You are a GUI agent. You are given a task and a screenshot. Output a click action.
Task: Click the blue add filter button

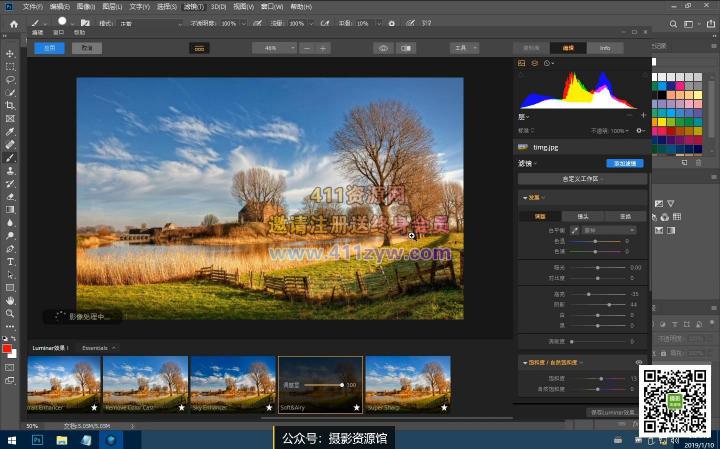pyautogui.click(x=624, y=163)
